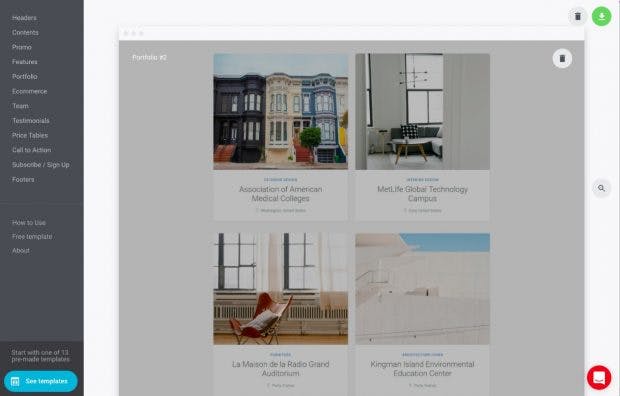Open the Ecommerce blocks category
620x396 pixels.
pyautogui.click(x=29, y=91)
